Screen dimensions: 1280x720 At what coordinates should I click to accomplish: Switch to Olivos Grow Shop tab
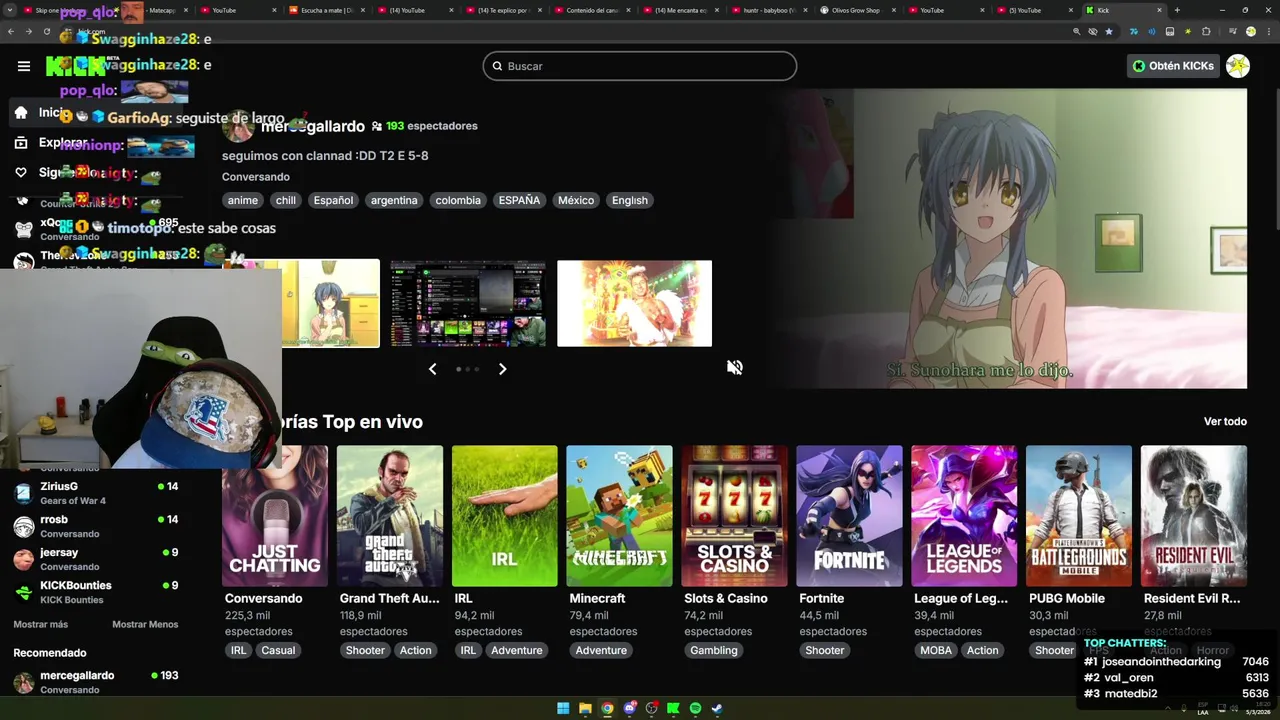856,10
